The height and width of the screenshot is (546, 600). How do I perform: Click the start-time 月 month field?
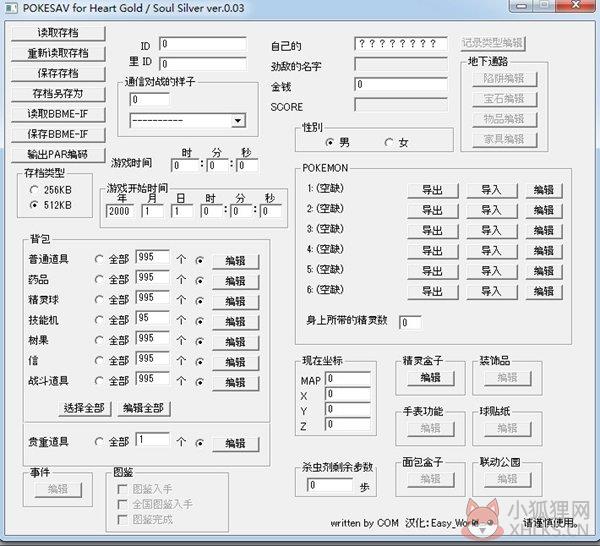click(x=153, y=211)
